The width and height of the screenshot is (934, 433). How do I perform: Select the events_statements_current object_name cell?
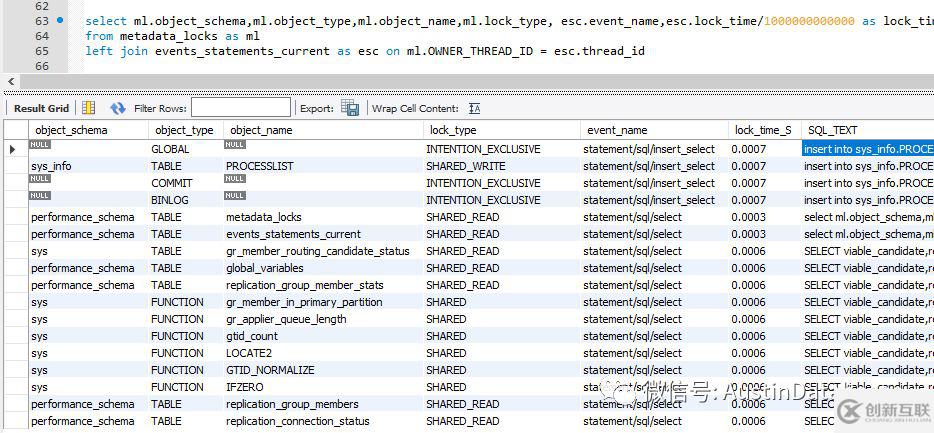point(323,234)
